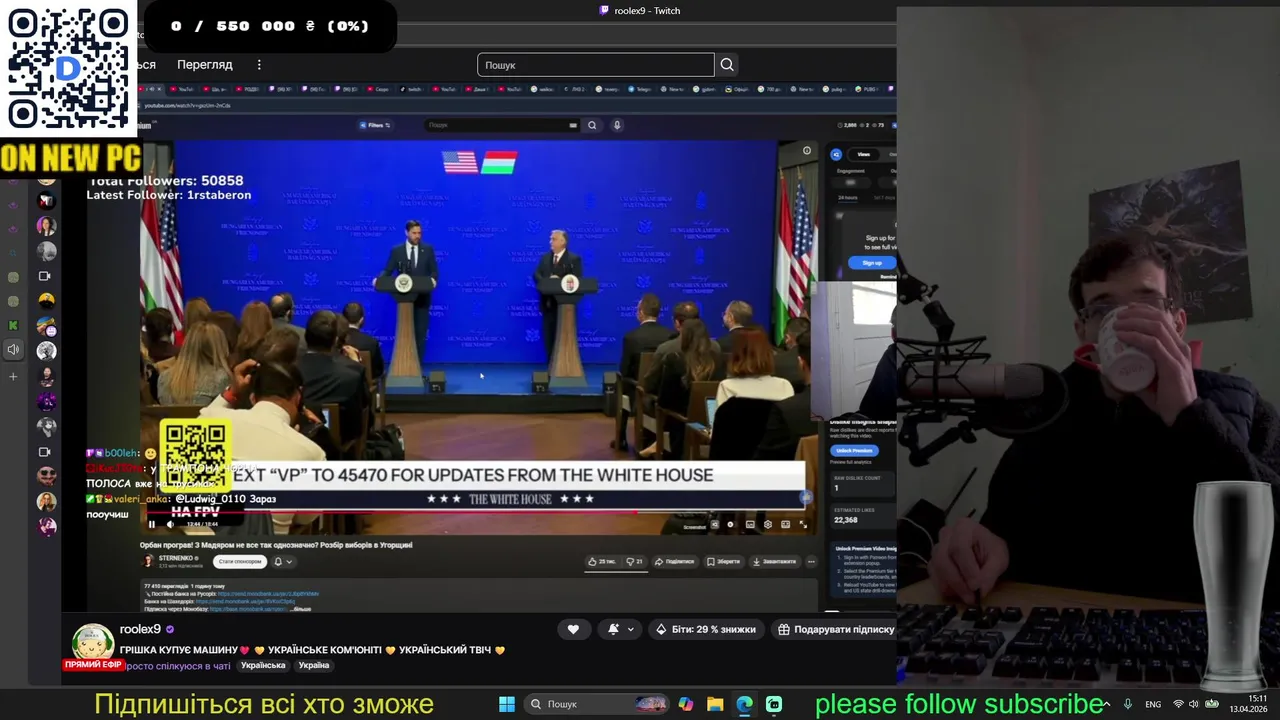Screen dimensions: 1280x720
Task: Open File Explorer from the taskbar
Action: (715, 704)
